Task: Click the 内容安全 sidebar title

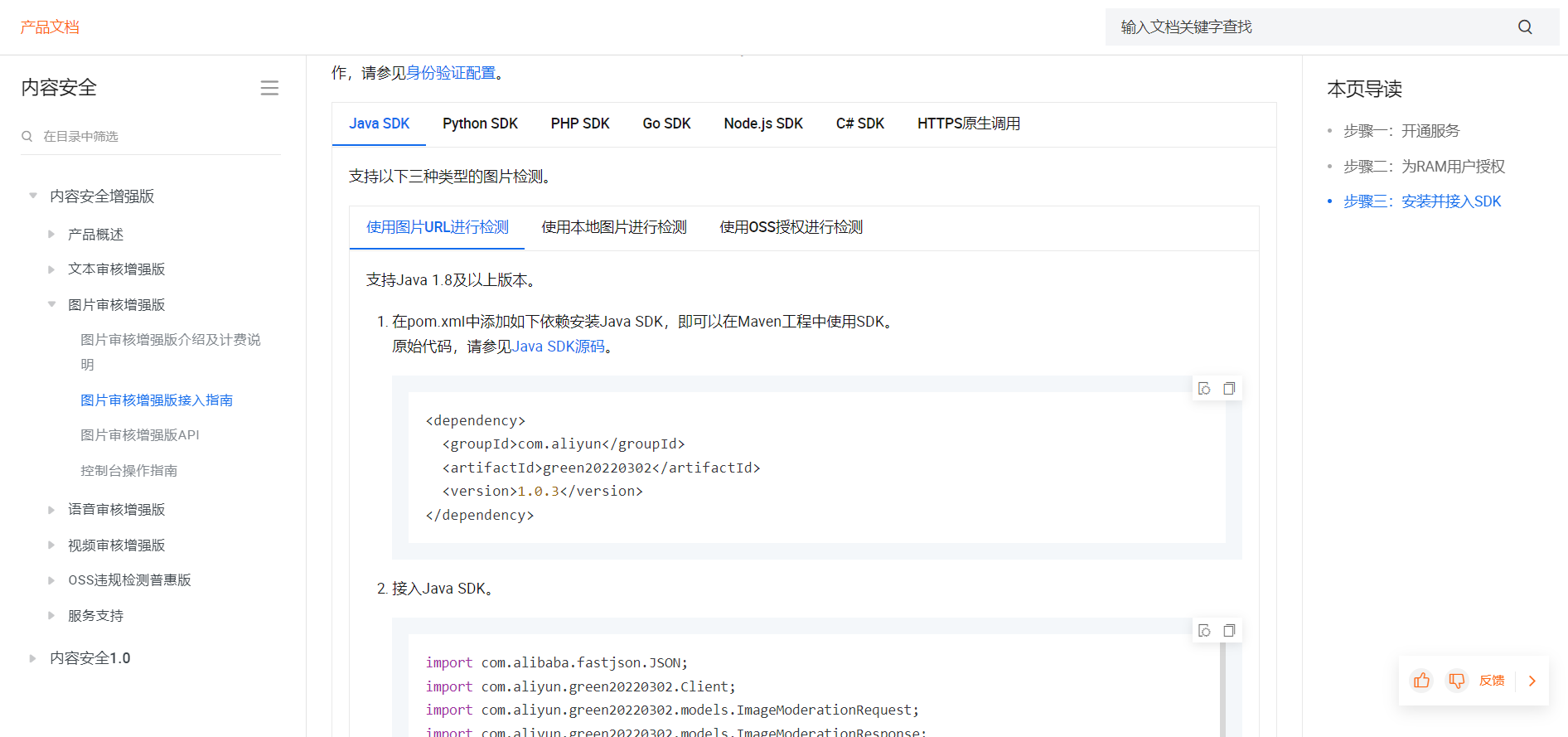Action: click(59, 88)
